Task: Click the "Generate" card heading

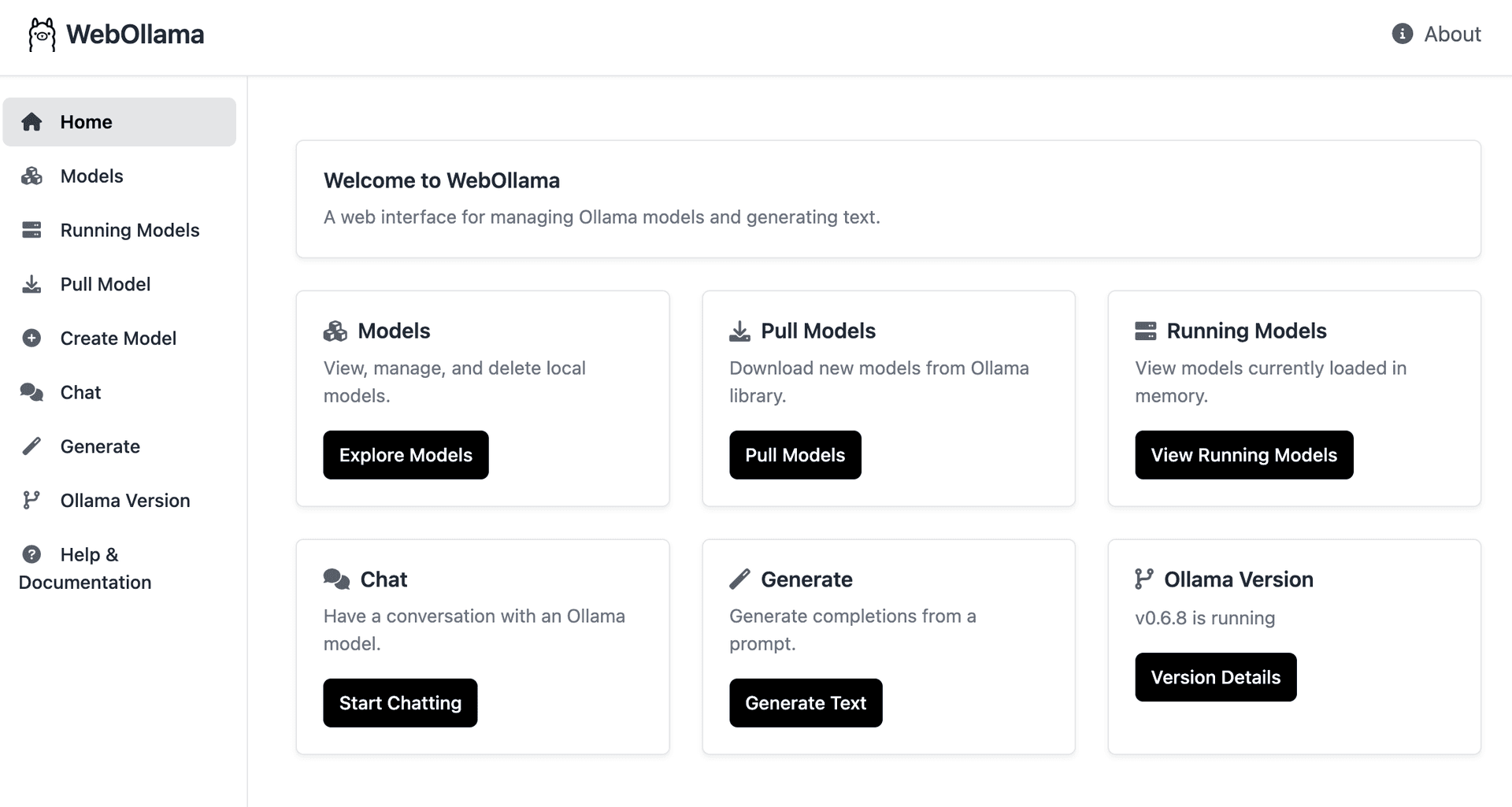Action: (806, 579)
